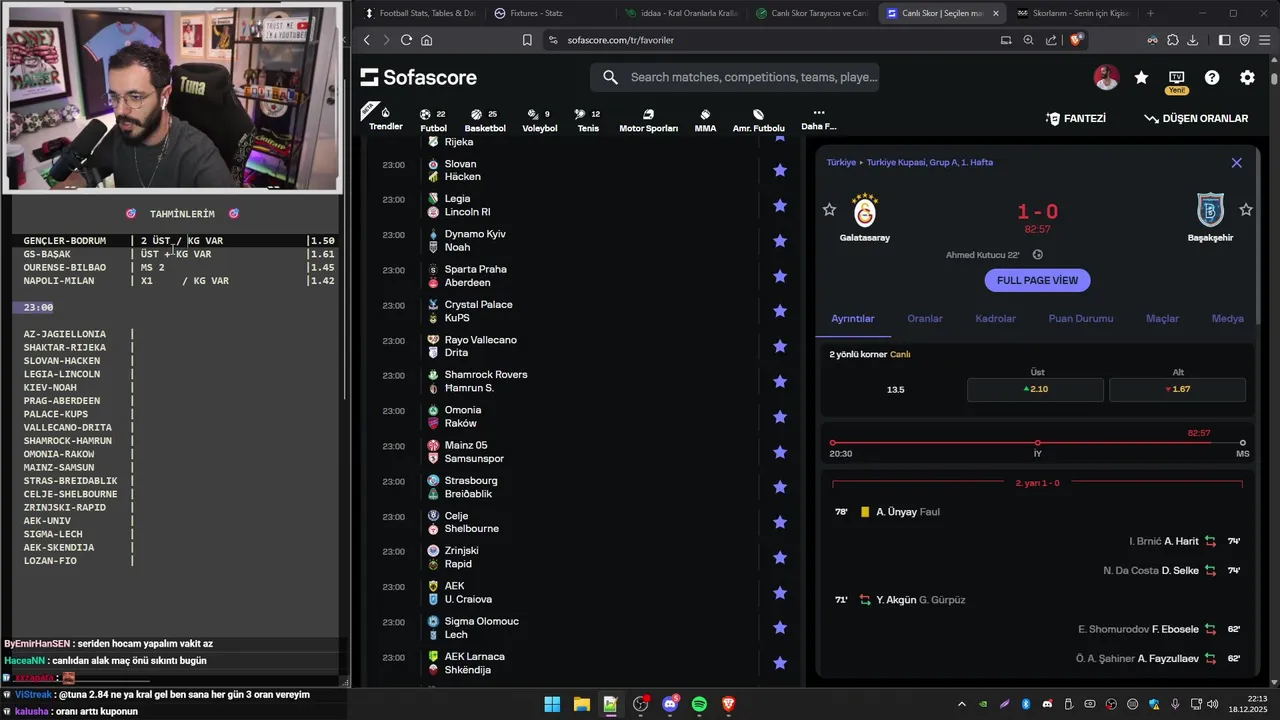The image size is (1280, 720).
Task: Bookmark this page icon in address bar
Action: 527,40
